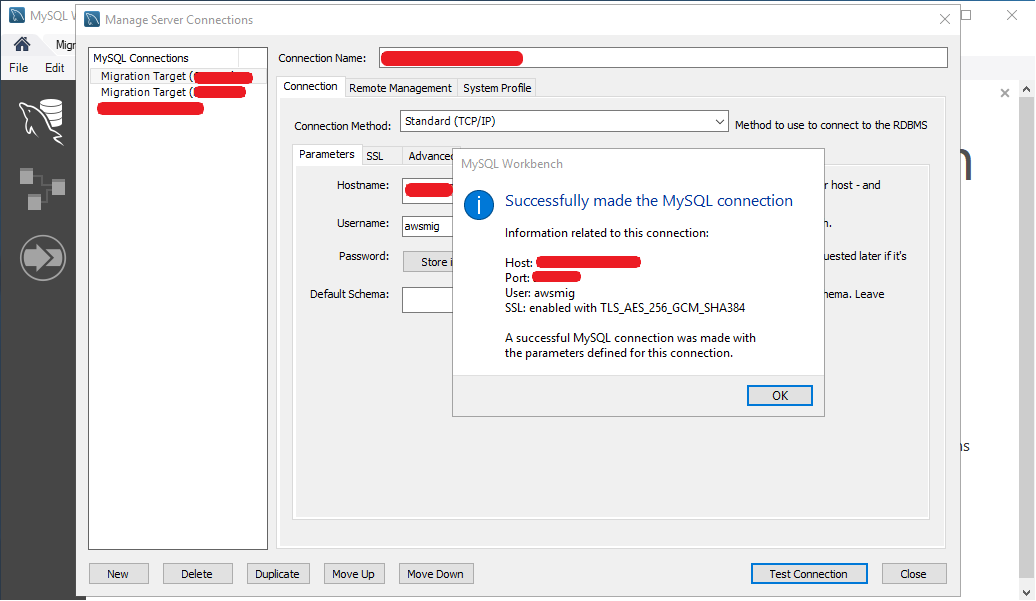The width and height of the screenshot is (1036, 601).
Task: Click the Duplicate connection button
Action: (278, 574)
